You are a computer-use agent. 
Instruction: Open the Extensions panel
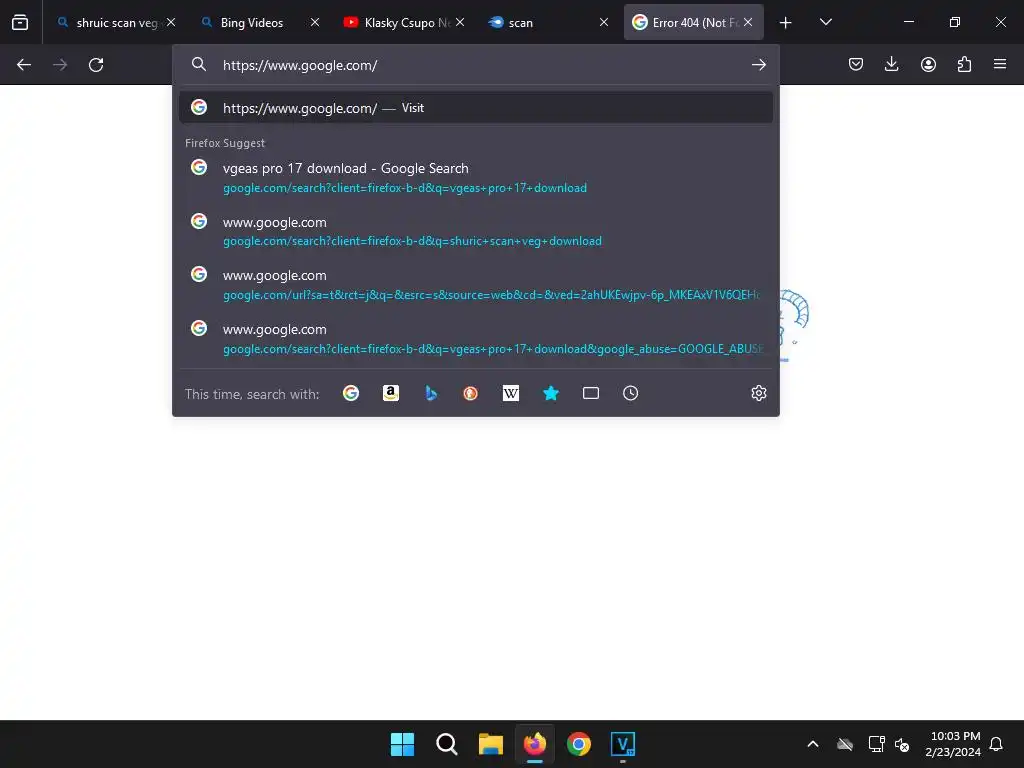[x=964, y=64]
